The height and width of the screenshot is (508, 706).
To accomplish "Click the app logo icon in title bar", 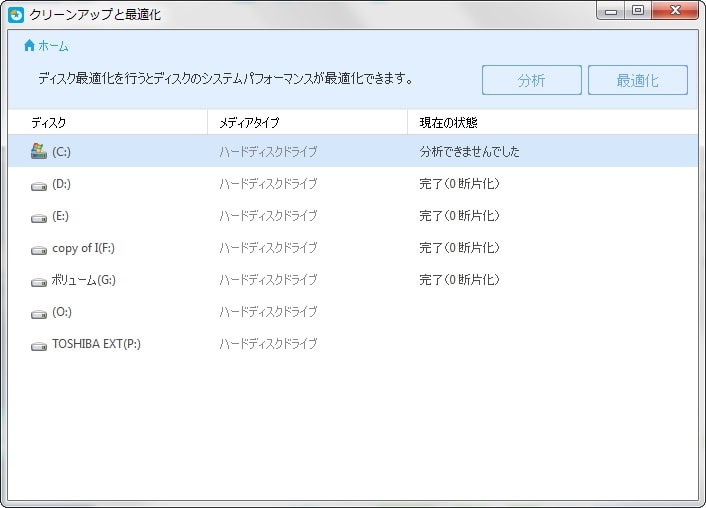I will (16, 14).
